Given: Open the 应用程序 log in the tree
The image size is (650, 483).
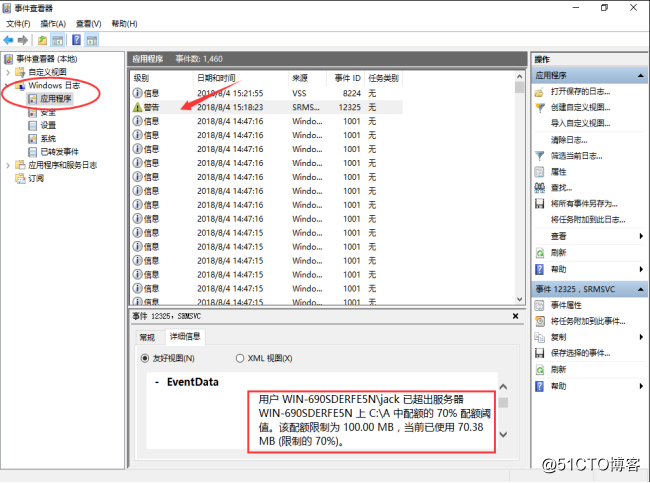Looking at the screenshot, I should coord(56,99).
